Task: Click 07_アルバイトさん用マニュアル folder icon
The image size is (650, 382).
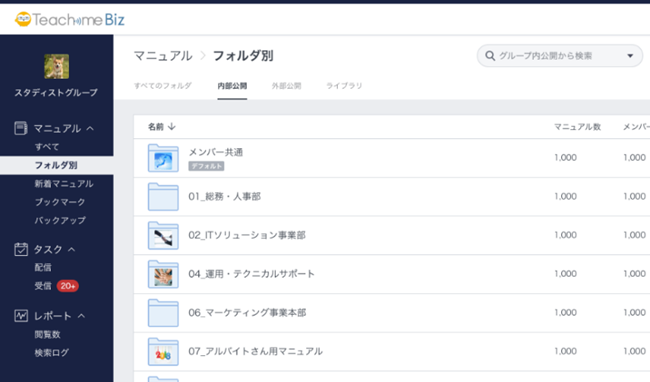Action: click(163, 351)
